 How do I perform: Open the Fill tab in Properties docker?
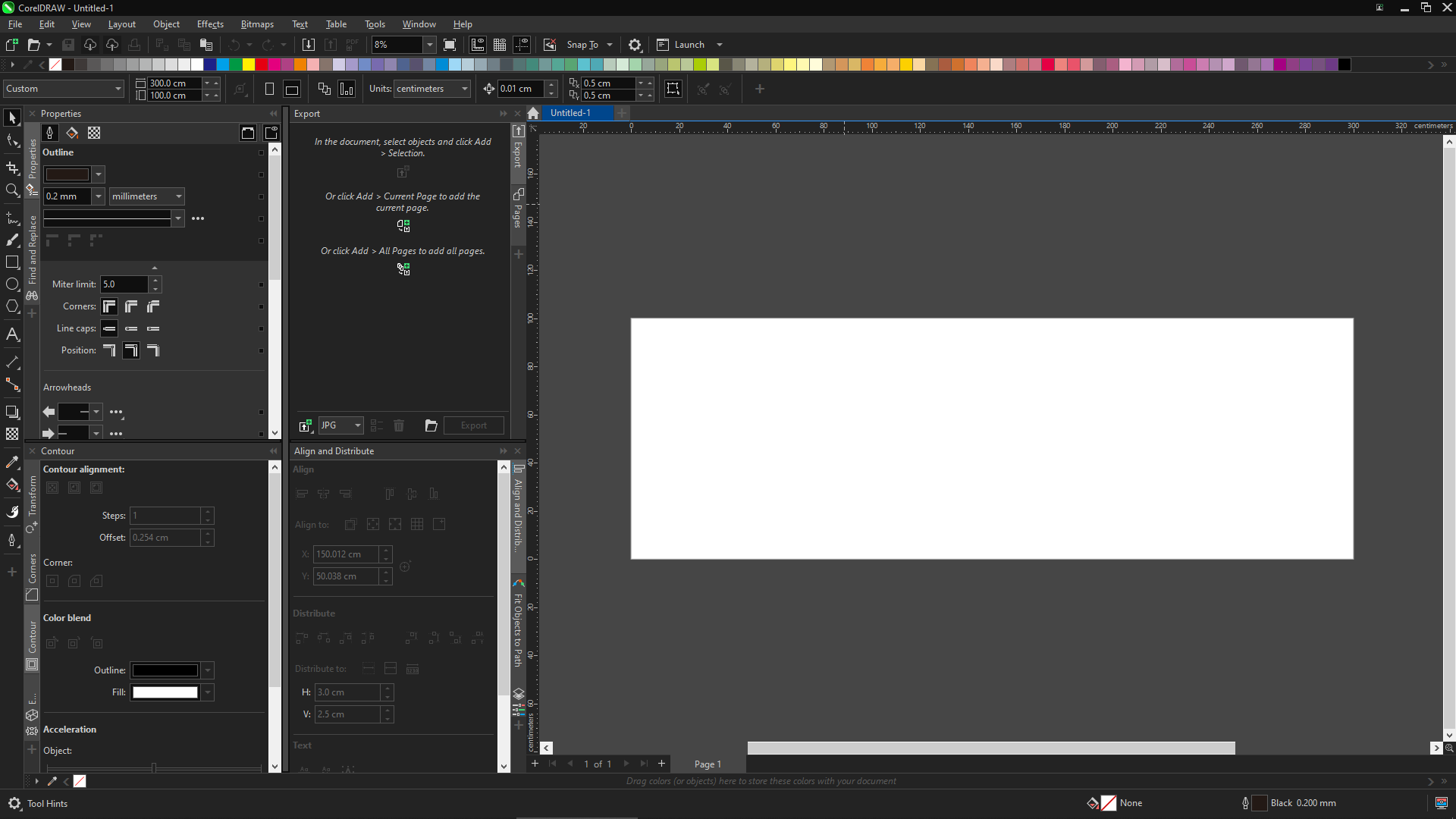pyautogui.click(x=72, y=133)
